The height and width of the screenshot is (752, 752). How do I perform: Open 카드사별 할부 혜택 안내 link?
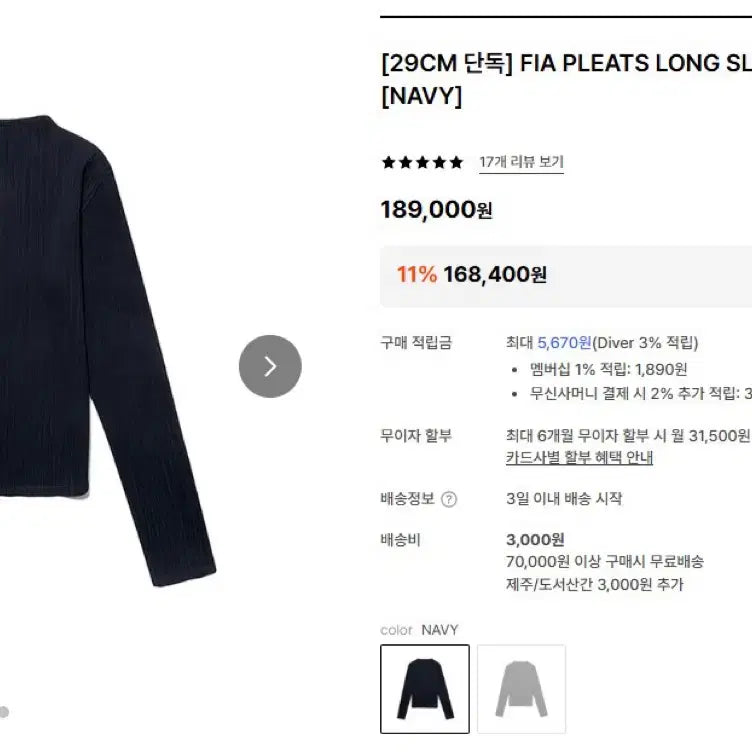point(579,457)
